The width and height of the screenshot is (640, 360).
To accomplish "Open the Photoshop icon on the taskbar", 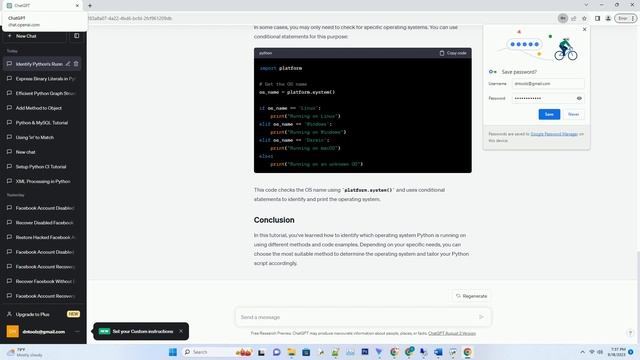I will point(364,352).
